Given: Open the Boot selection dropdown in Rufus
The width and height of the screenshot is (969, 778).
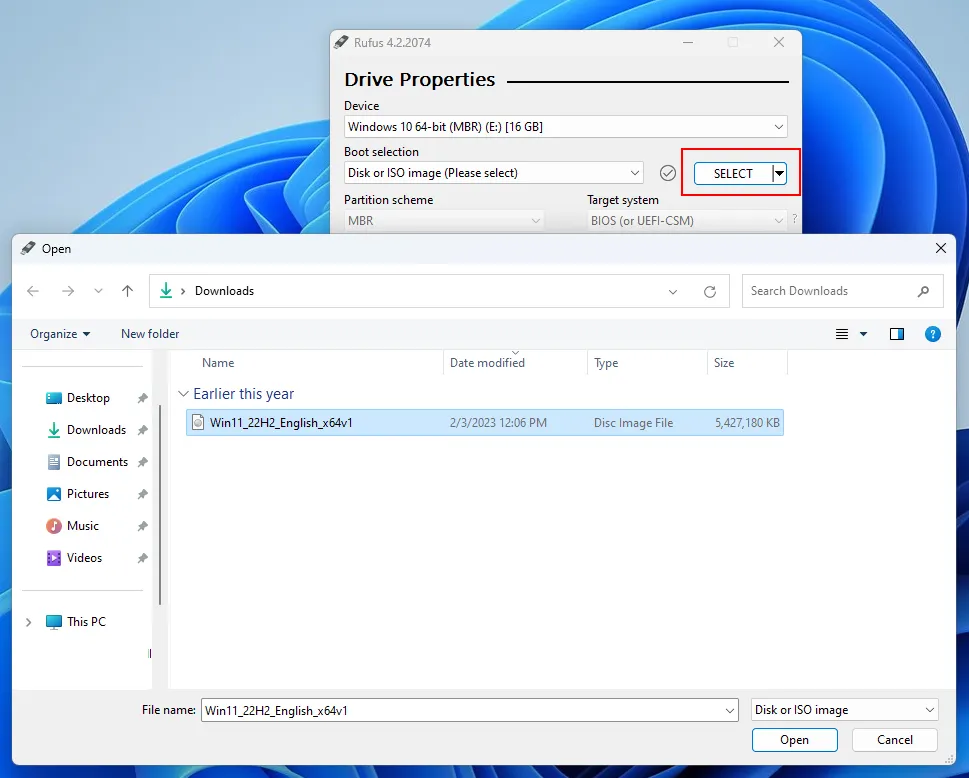Looking at the screenshot, I should 493,173.
